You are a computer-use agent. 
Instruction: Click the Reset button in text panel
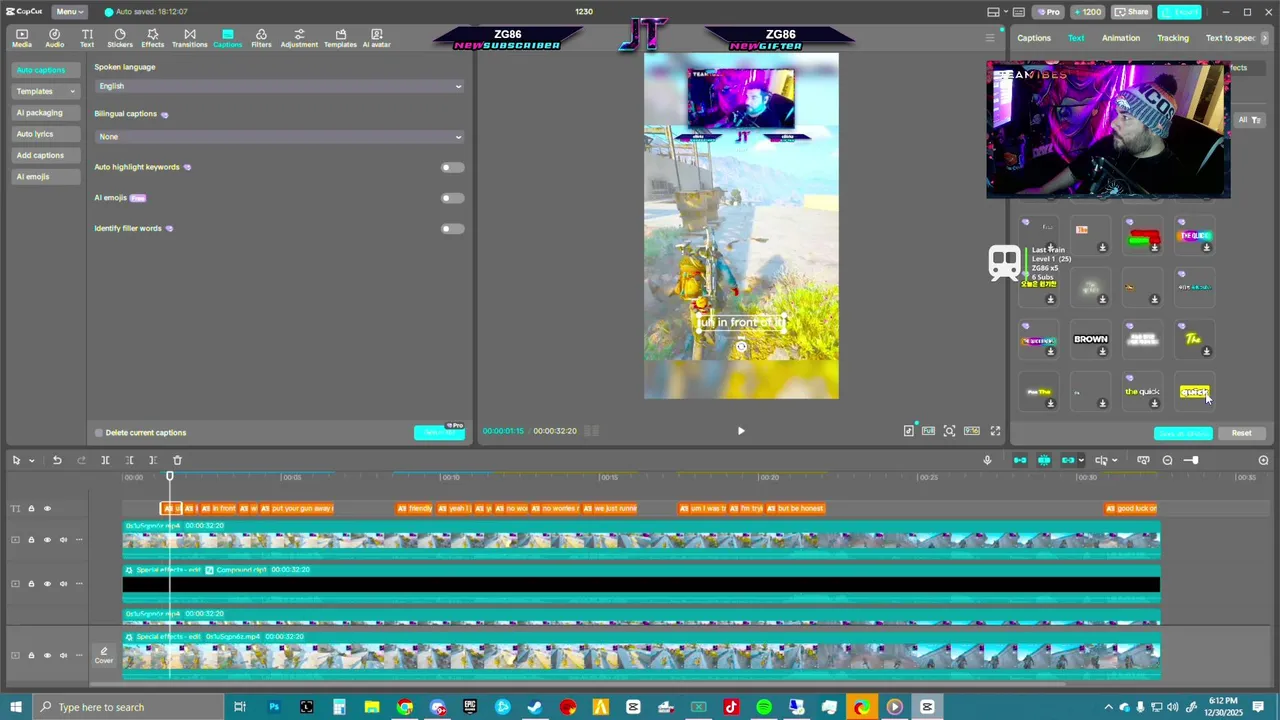pos(1241,433)
